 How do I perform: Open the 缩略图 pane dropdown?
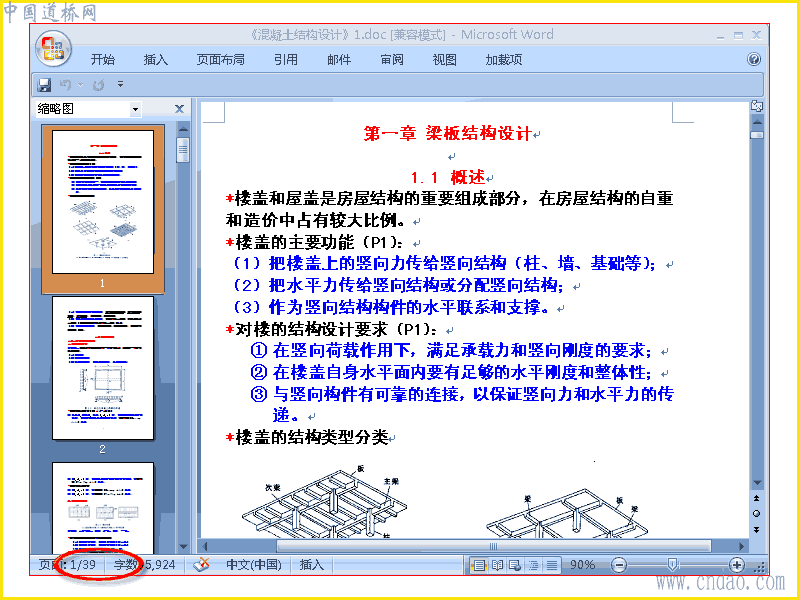coord(135,109)
